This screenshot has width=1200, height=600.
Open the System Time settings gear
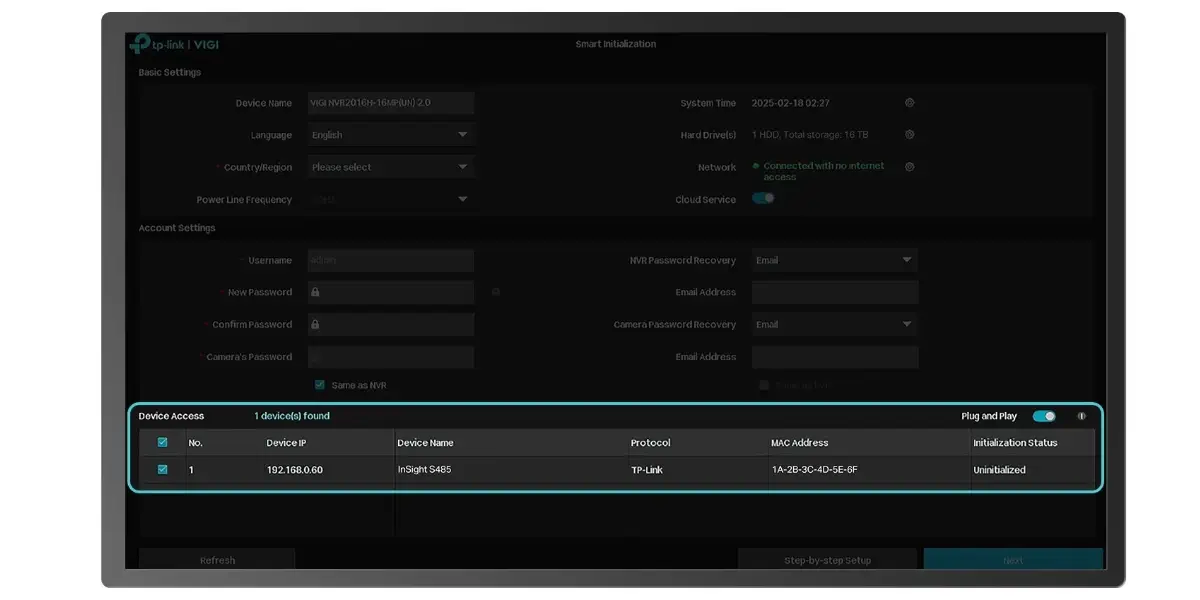point(909,103)
